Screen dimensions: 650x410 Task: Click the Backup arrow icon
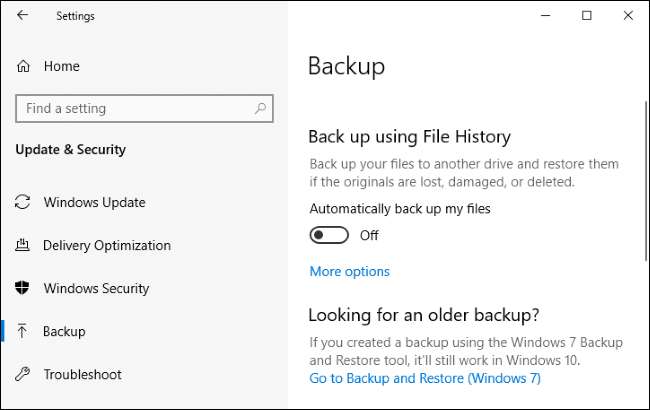coord(23,331)
